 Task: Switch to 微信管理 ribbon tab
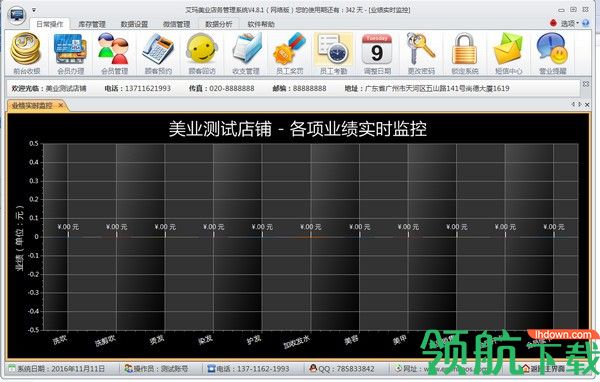pos(176,24)
